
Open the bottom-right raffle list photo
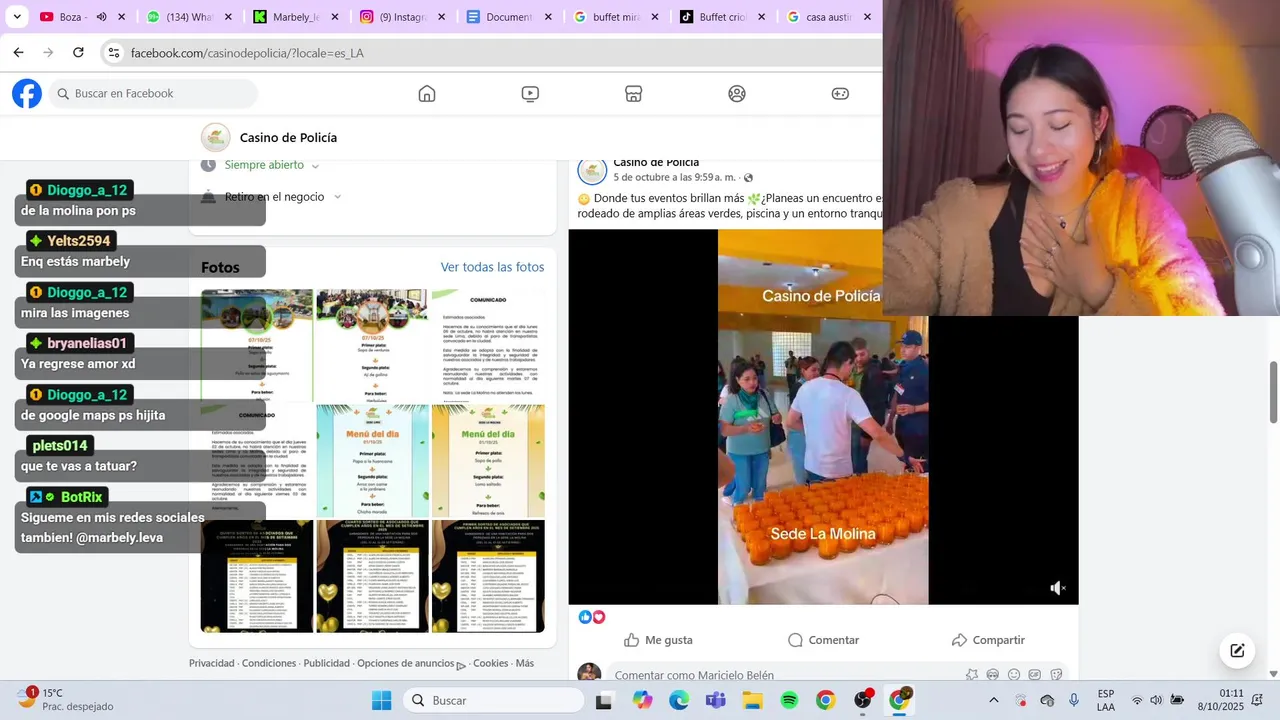click(488, 577)
